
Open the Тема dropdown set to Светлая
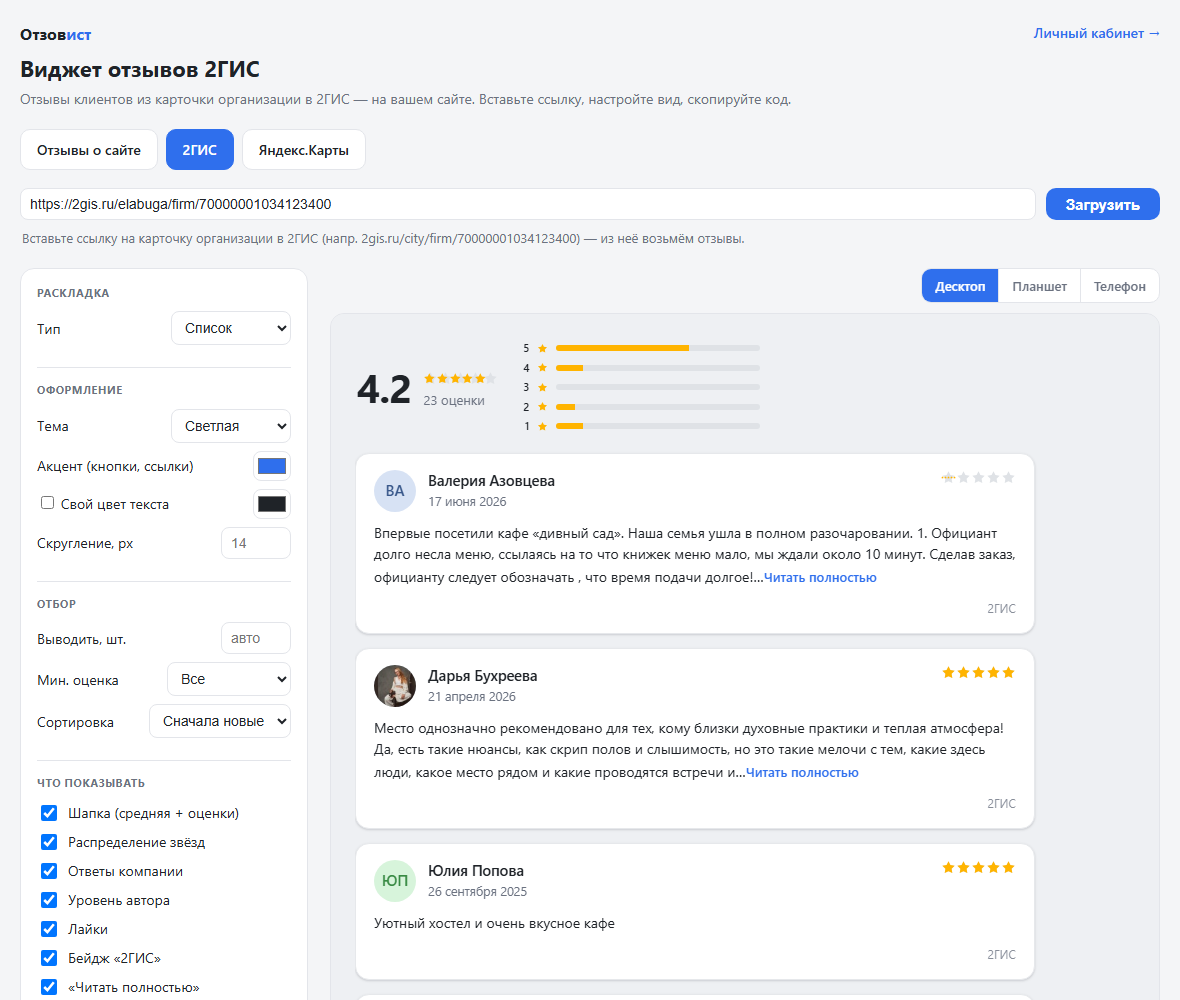tap(231, 426)
